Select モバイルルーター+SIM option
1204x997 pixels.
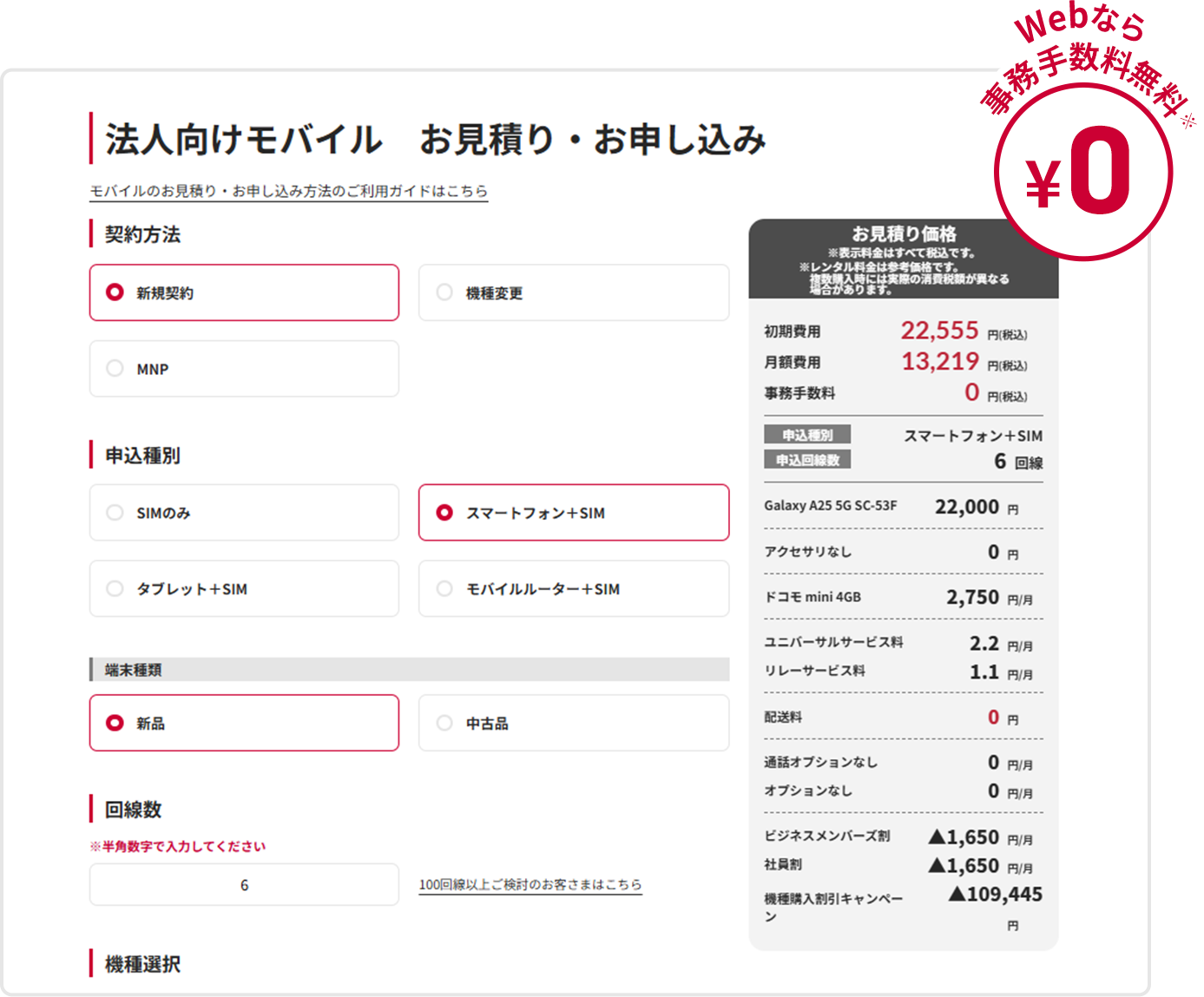(574, 588)
